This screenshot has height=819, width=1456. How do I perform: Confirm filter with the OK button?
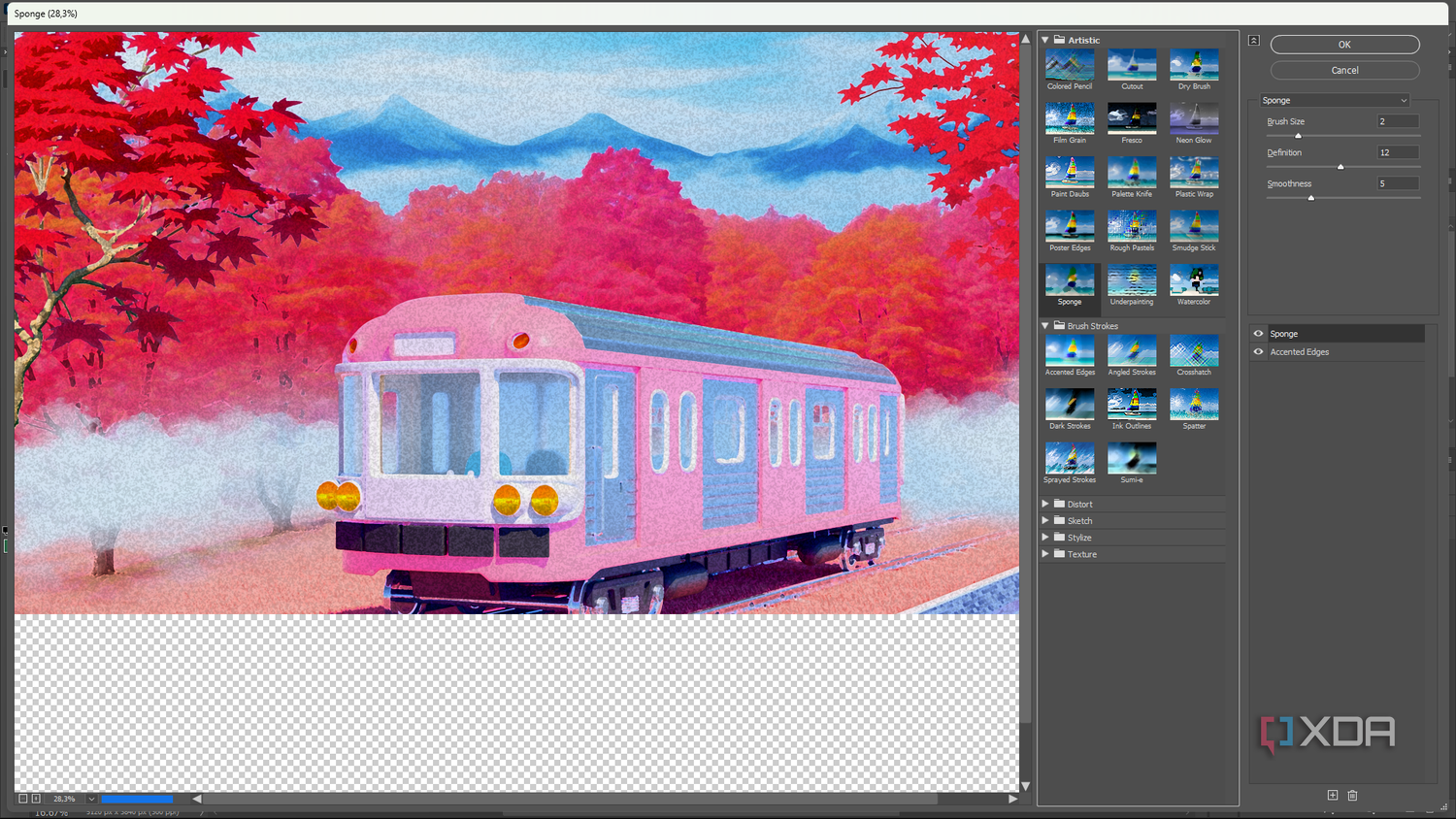coord(1344,45)
